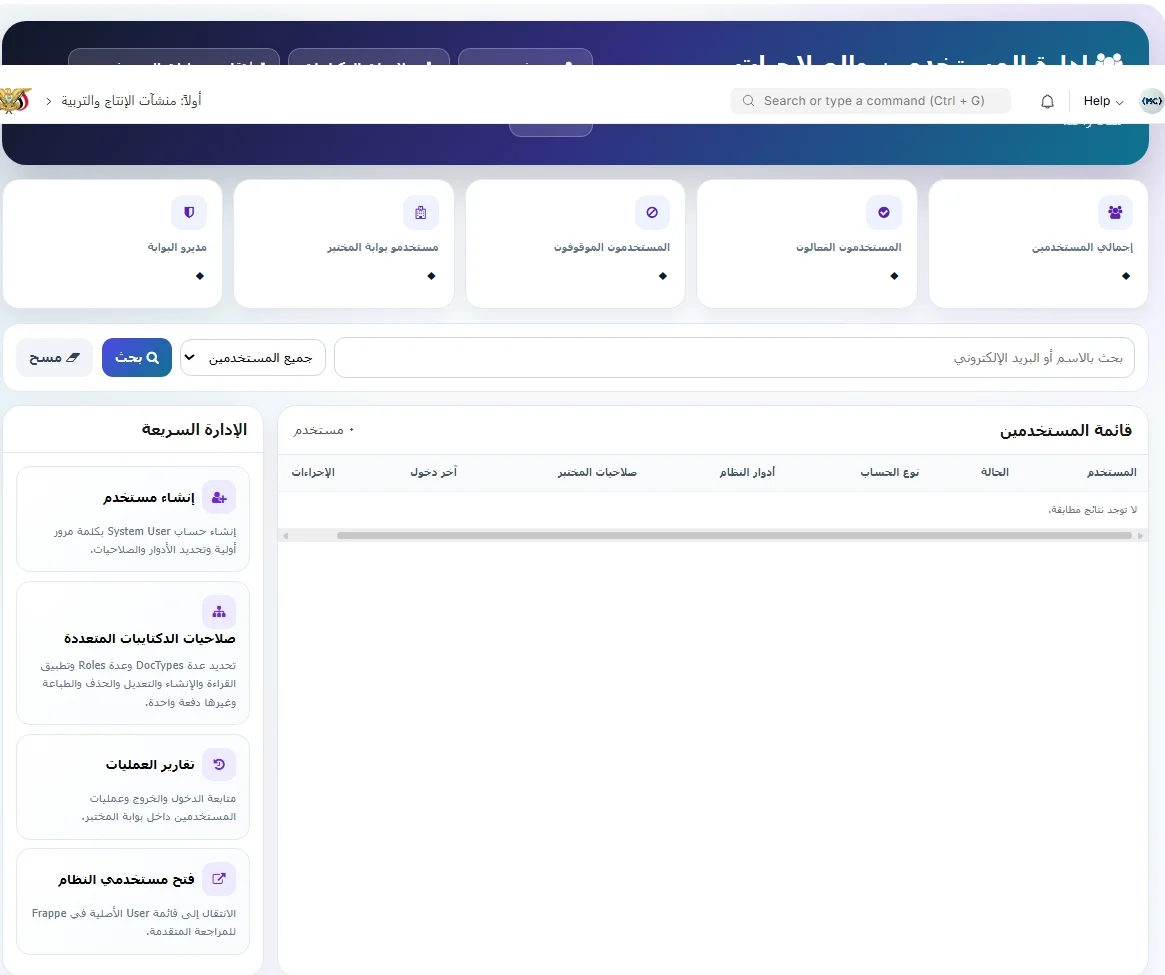Click the command search bar

point(871,101)
